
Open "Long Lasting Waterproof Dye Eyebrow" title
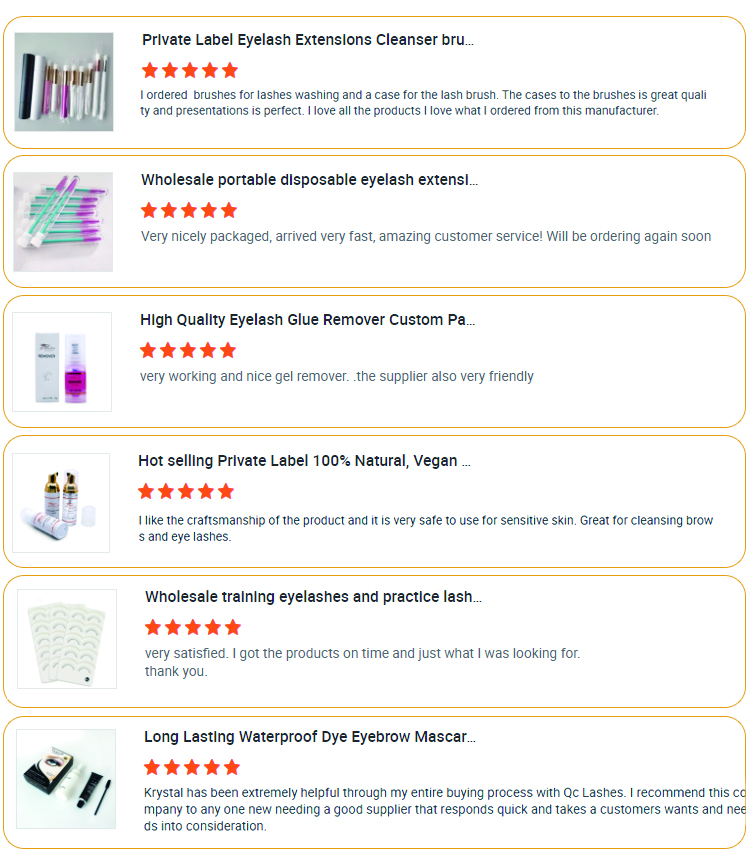309,737
